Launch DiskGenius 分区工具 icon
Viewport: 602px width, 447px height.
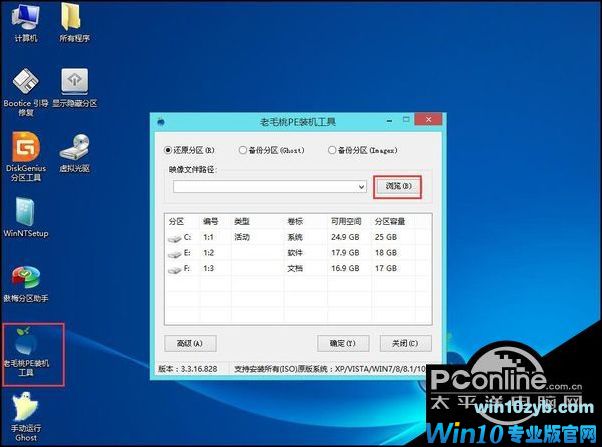[x=25, y=157]
